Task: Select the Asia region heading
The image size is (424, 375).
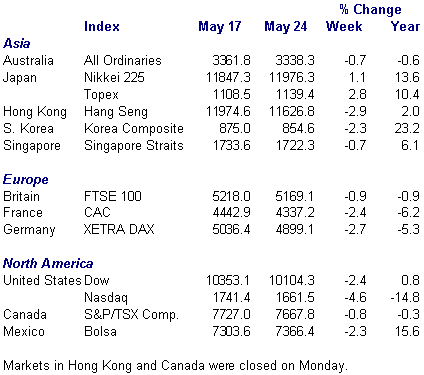Action: pyautogui.click(x=17, y=43)
